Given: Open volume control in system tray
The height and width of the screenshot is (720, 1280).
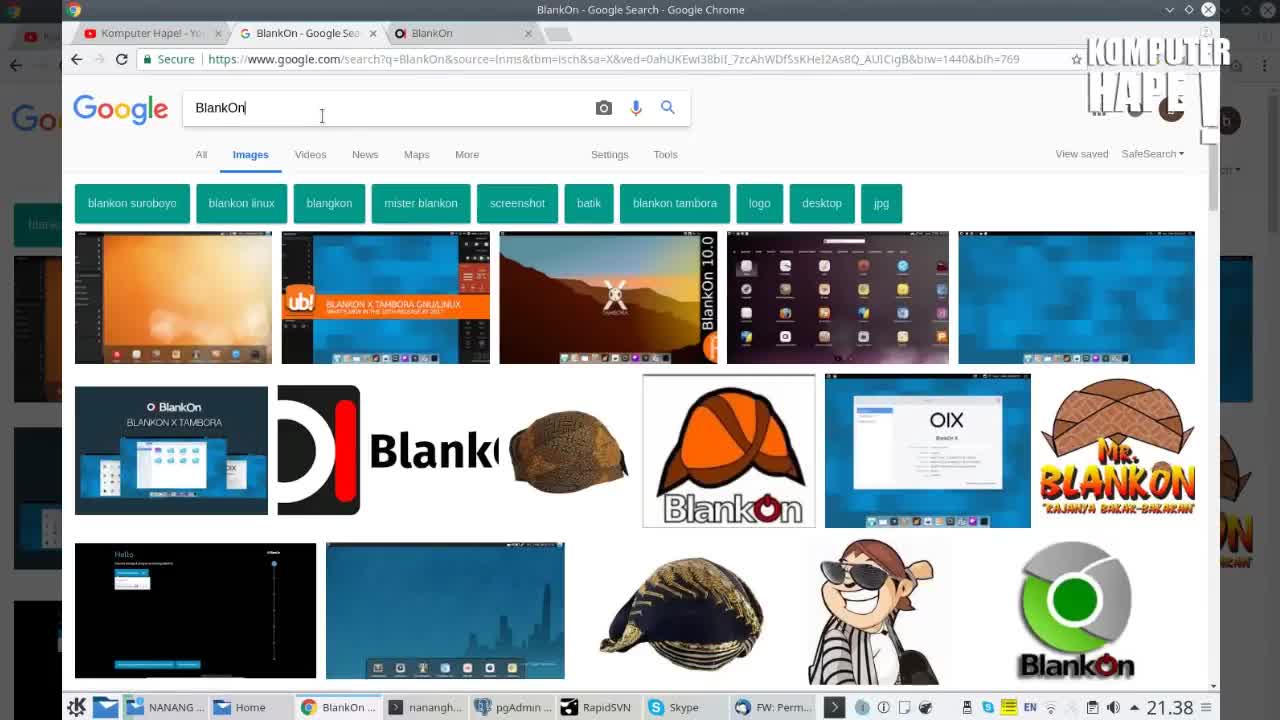Looking at the screenshot, I should pos(1113,708).
